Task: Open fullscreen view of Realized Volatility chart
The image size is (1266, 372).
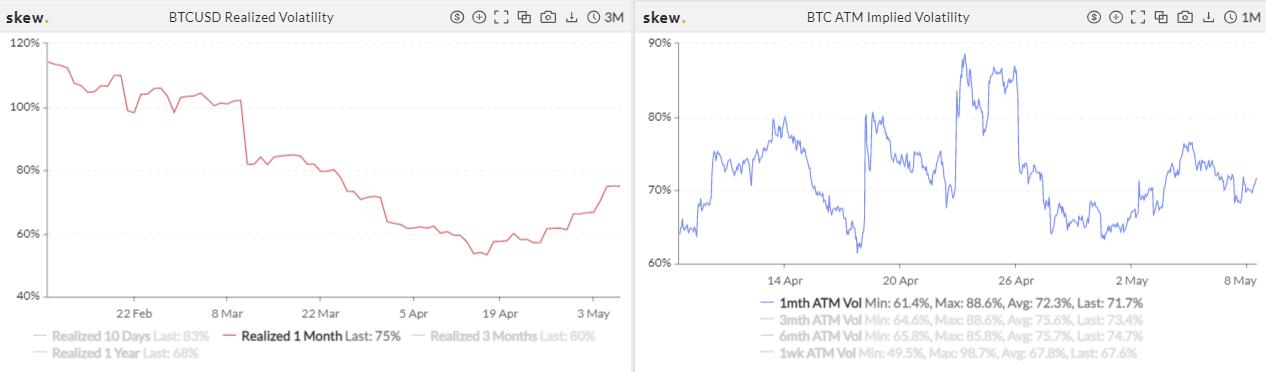Action: click(501, 17)
